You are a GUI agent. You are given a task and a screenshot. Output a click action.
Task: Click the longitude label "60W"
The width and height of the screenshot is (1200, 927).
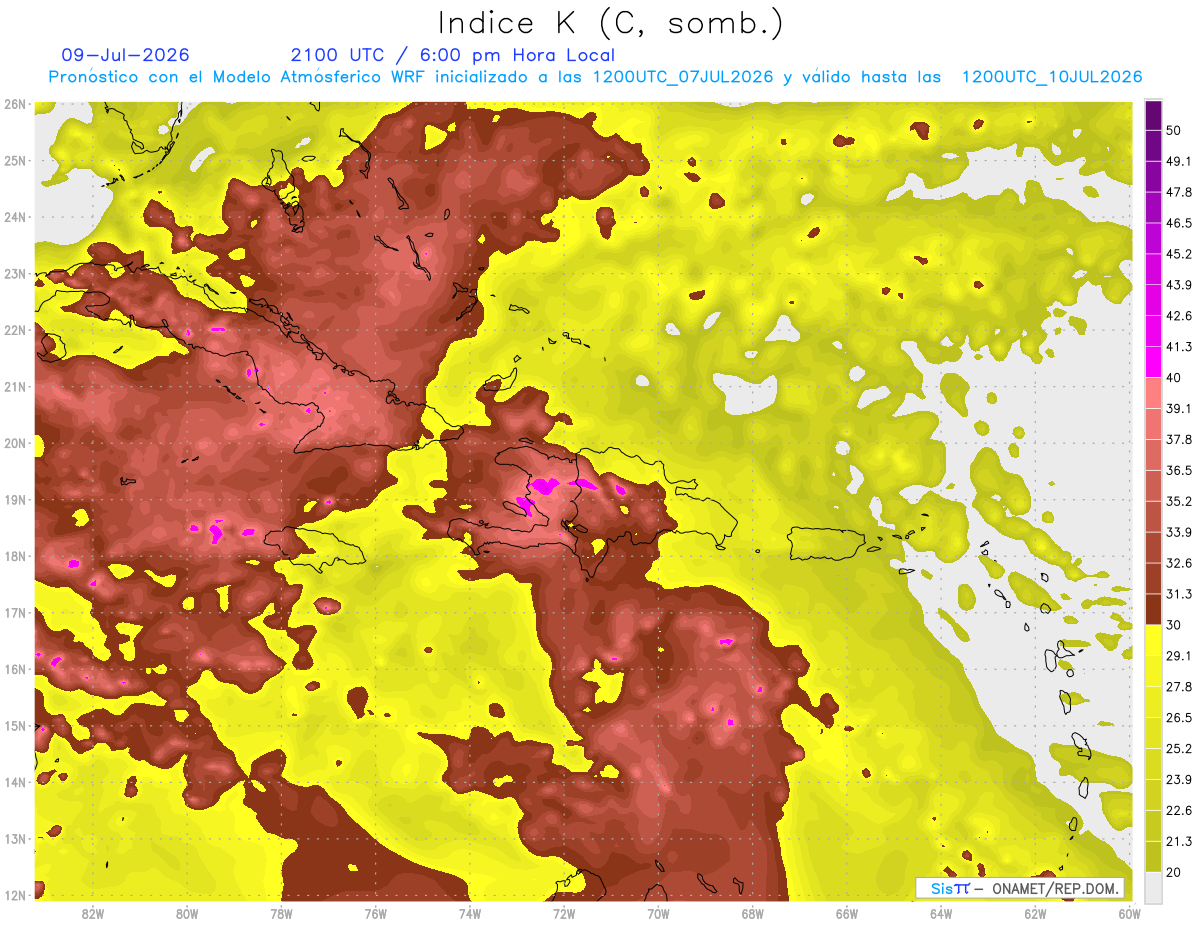click(x=1130, y=913)
